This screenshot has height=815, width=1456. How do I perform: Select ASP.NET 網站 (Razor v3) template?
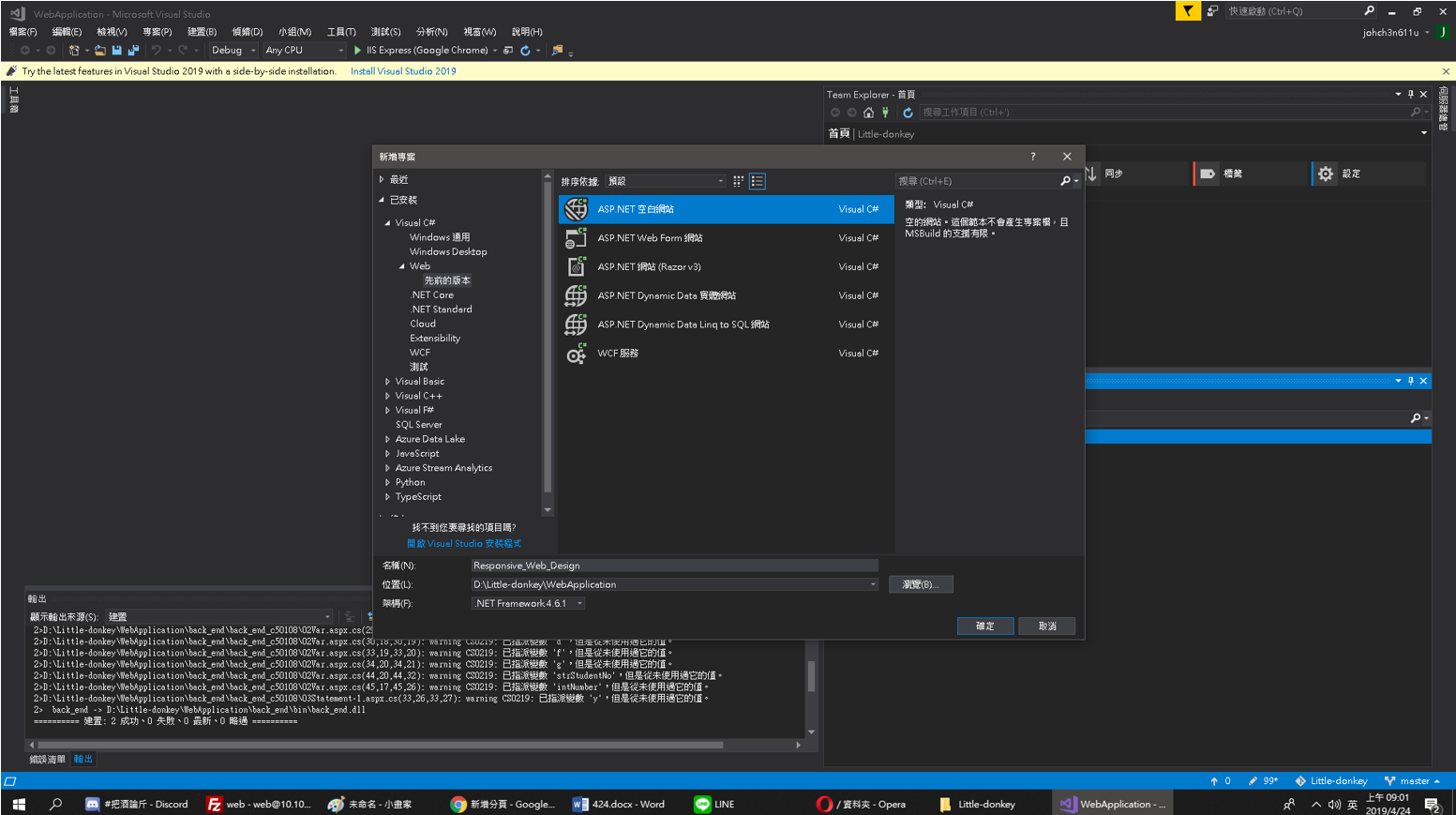click(727, 267)
